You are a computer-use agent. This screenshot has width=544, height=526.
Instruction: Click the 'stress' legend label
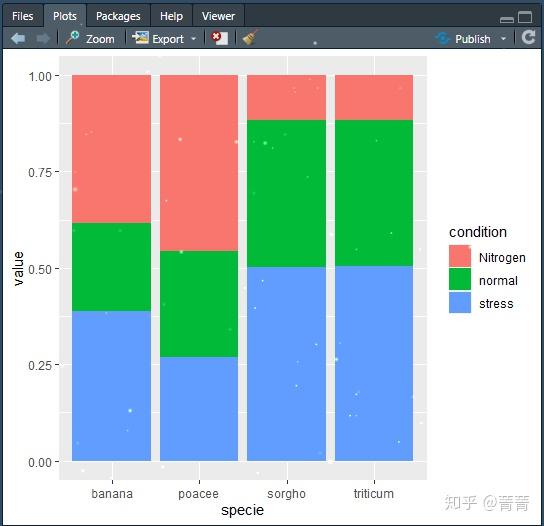pos(496,303)
